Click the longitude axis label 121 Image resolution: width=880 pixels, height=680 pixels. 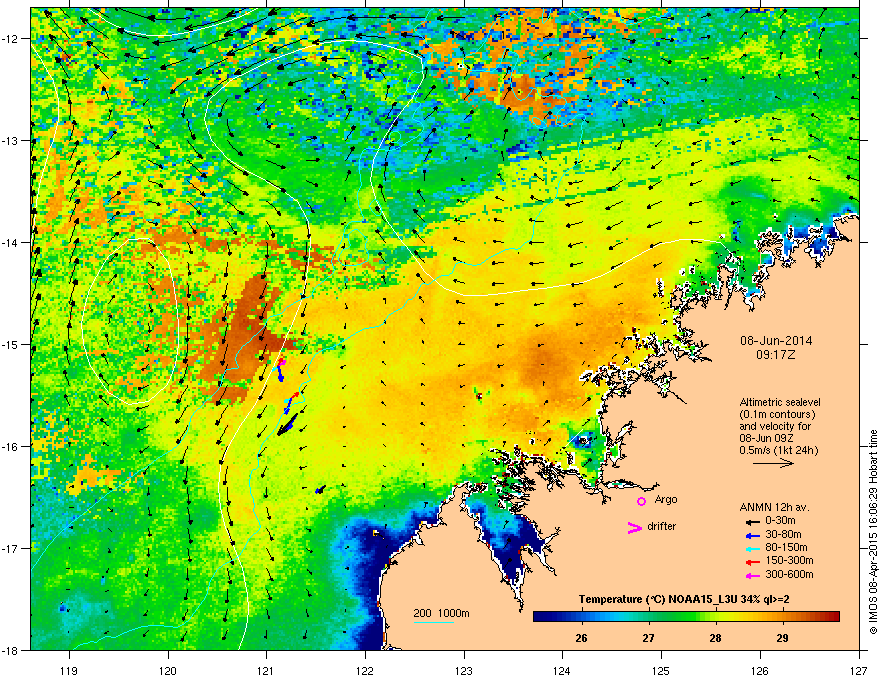pos(266,670)
